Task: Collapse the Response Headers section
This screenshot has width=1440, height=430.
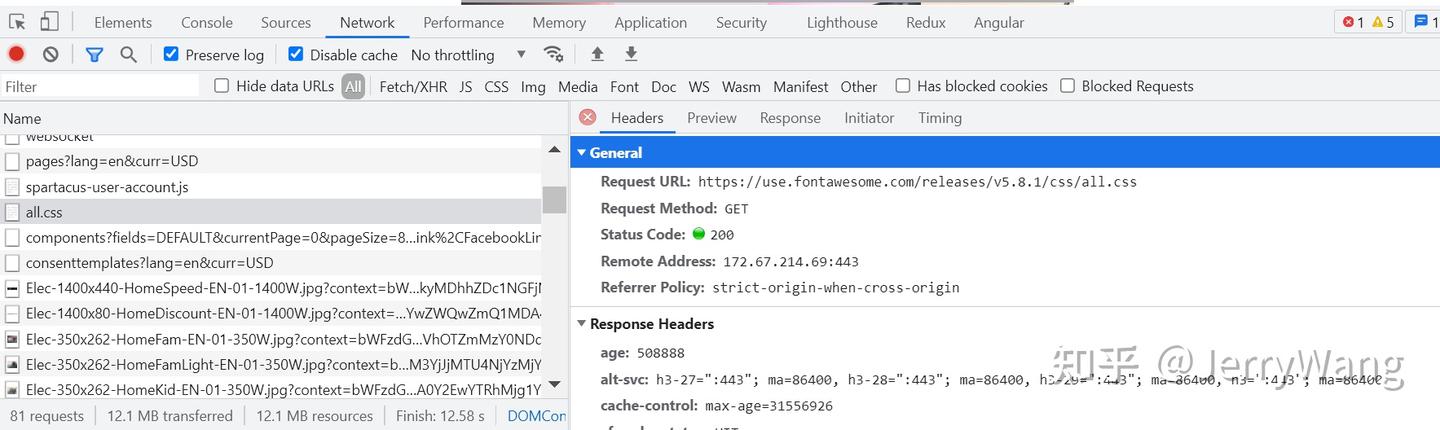Action: point(582,324)
